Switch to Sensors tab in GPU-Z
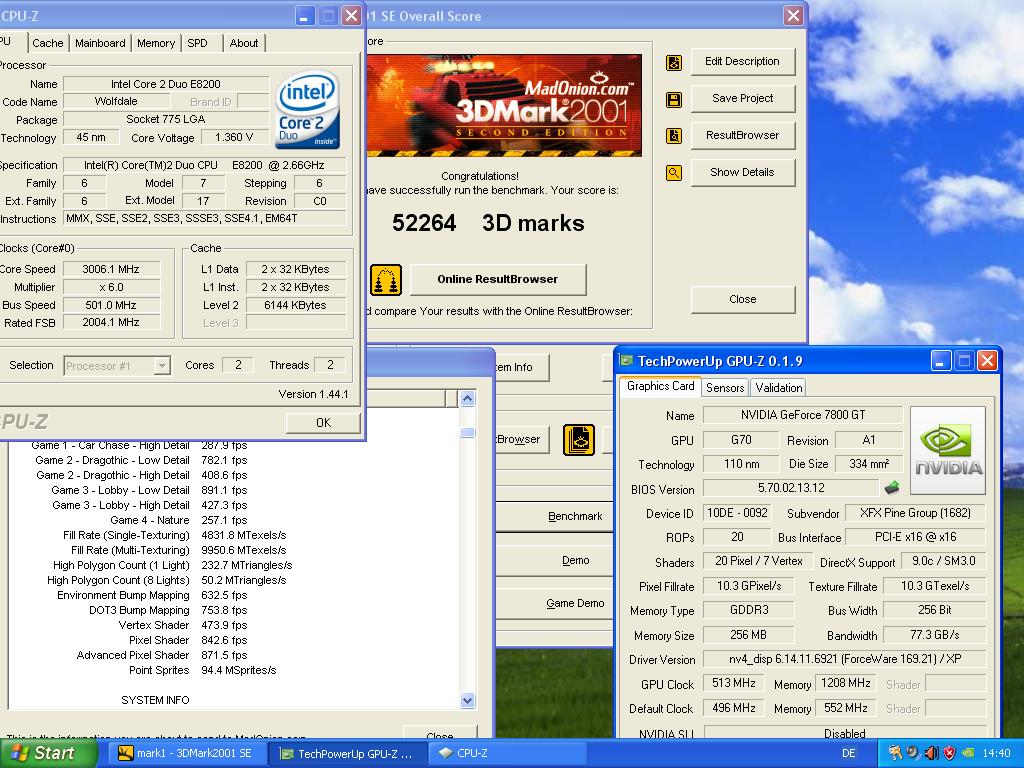This screenshot has height=768, width=1024. pyautogui.click(x=725, y=387)
